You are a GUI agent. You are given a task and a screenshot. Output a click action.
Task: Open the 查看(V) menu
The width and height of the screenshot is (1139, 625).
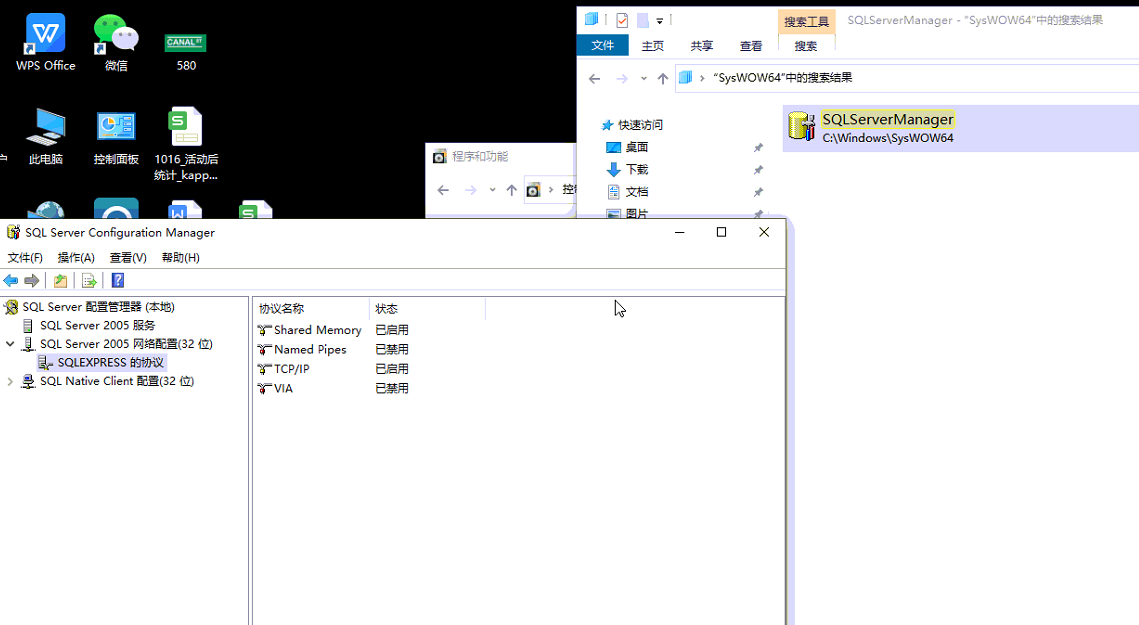(x=128, y=257)
